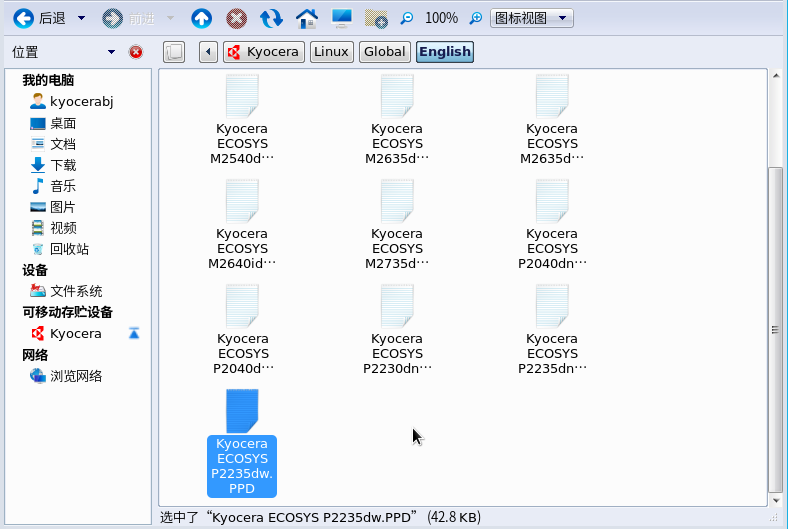Open 下载 in the sidebar

click(63, 165)
